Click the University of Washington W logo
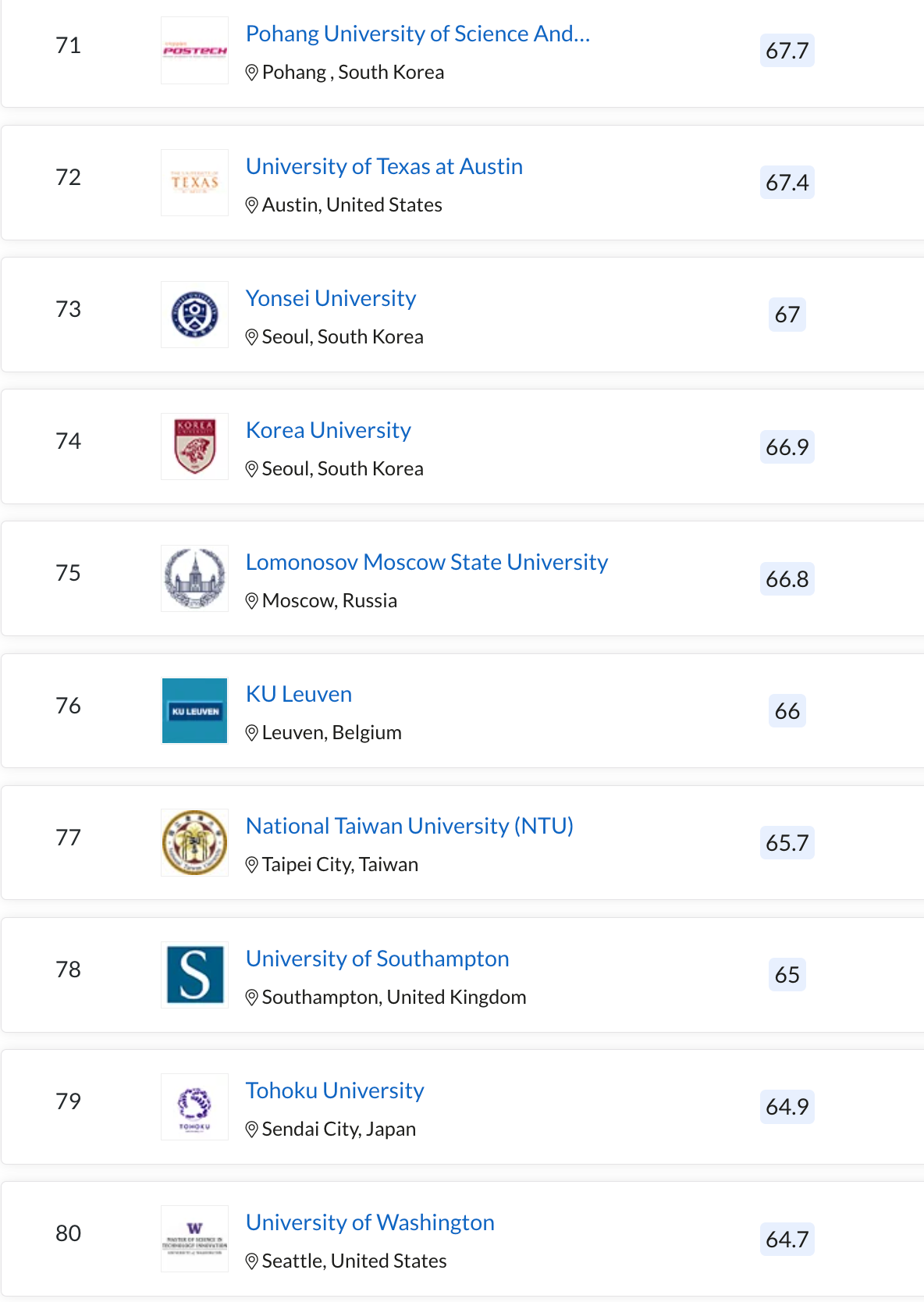 [x=194, y=1239]
